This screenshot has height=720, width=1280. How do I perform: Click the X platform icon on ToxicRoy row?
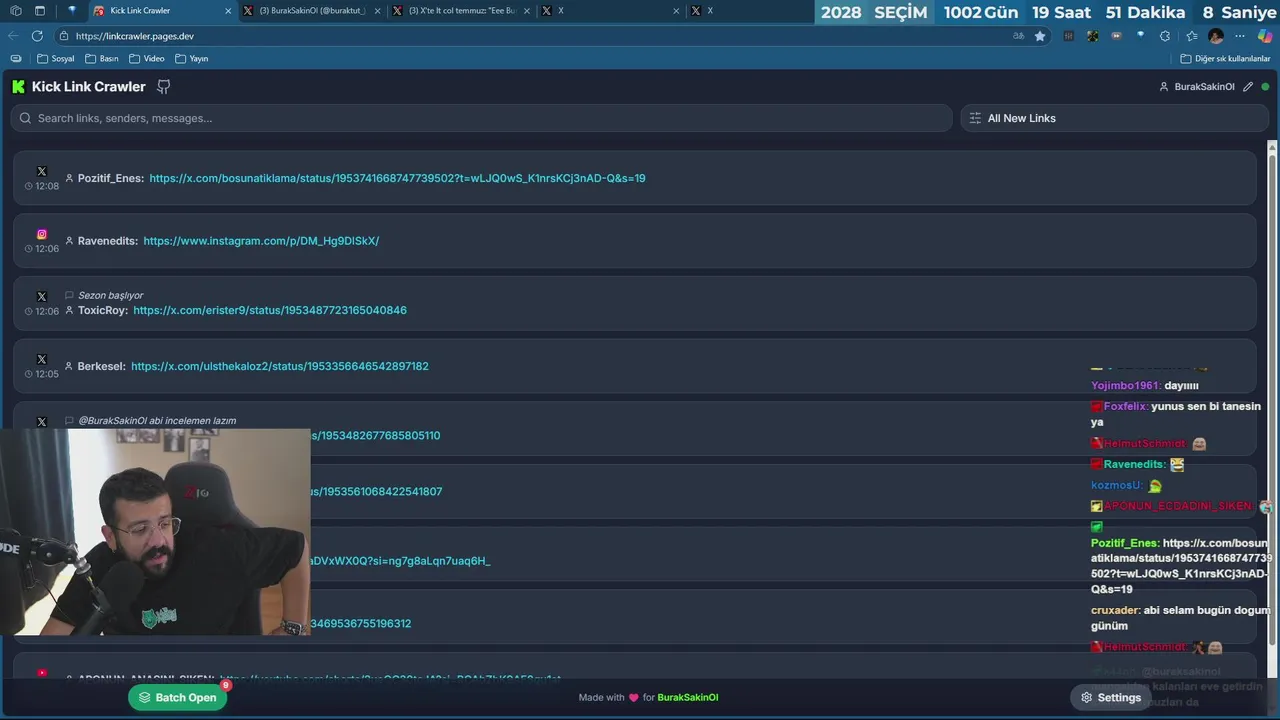click(42, 296)
